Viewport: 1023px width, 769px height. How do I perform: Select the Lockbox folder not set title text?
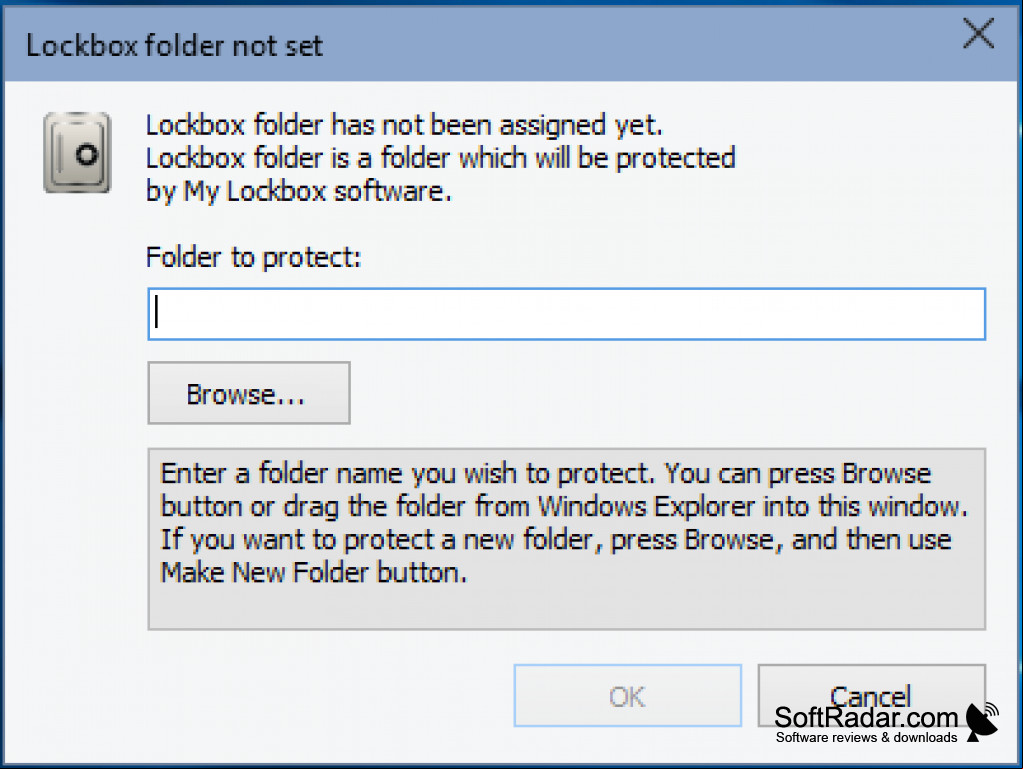tap(174, 46)
